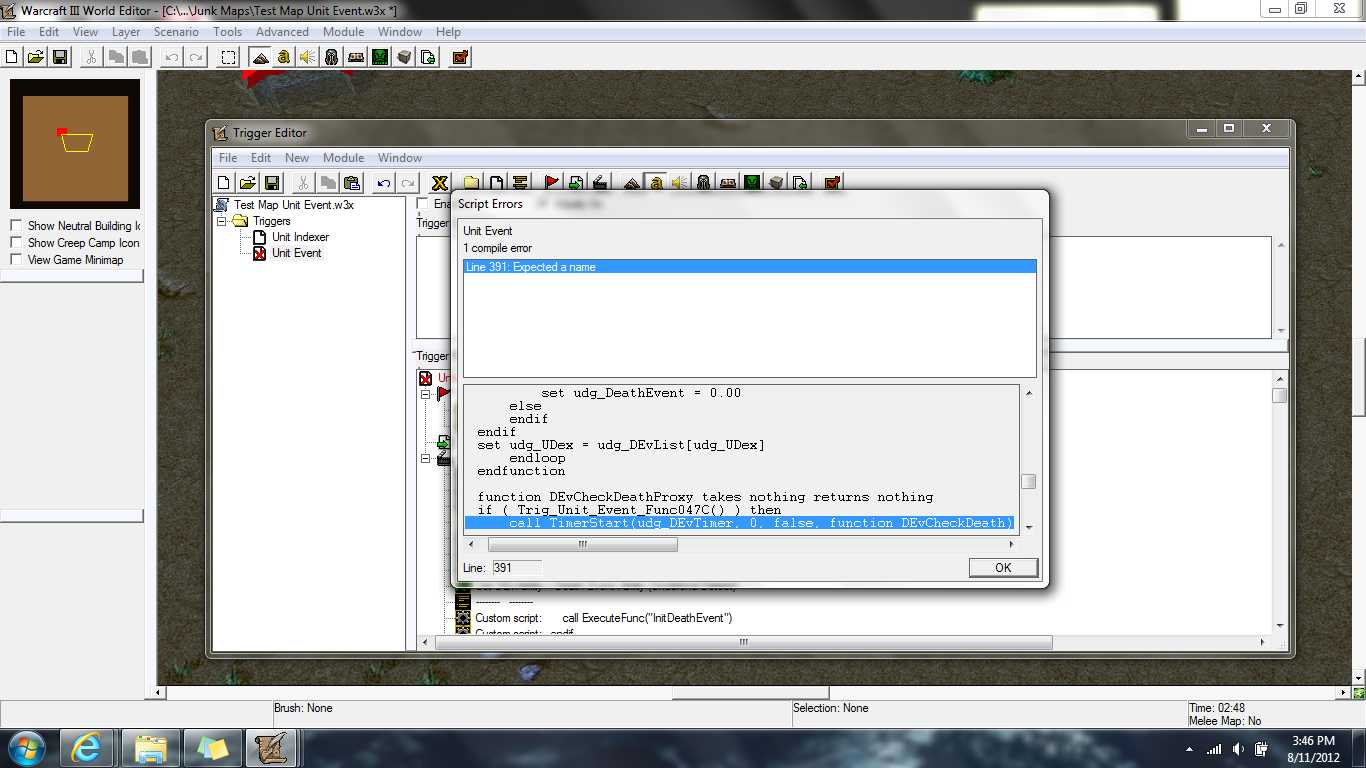The height and width of the screenshot is (768, 1366).
Task: Open the Terrain Editor from main toolbar
Action: [x=260, y=57]
